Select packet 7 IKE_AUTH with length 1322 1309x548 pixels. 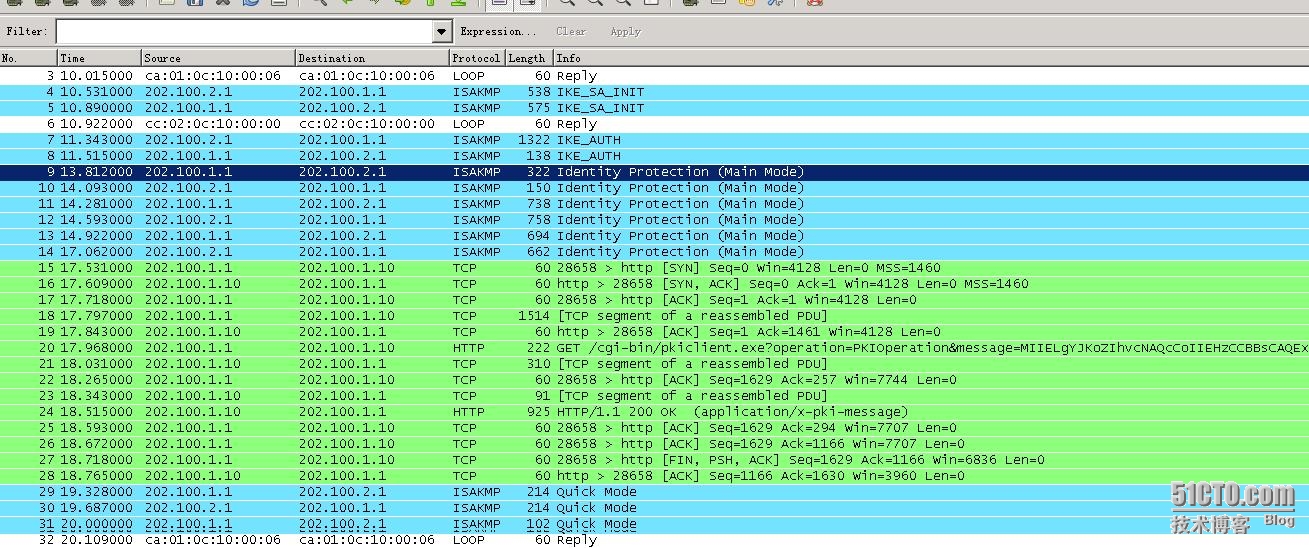click(x=654, y=140)
